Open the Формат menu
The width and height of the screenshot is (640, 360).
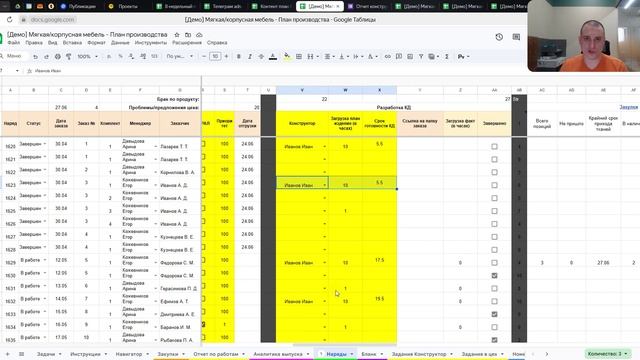[x=96, y=43]
